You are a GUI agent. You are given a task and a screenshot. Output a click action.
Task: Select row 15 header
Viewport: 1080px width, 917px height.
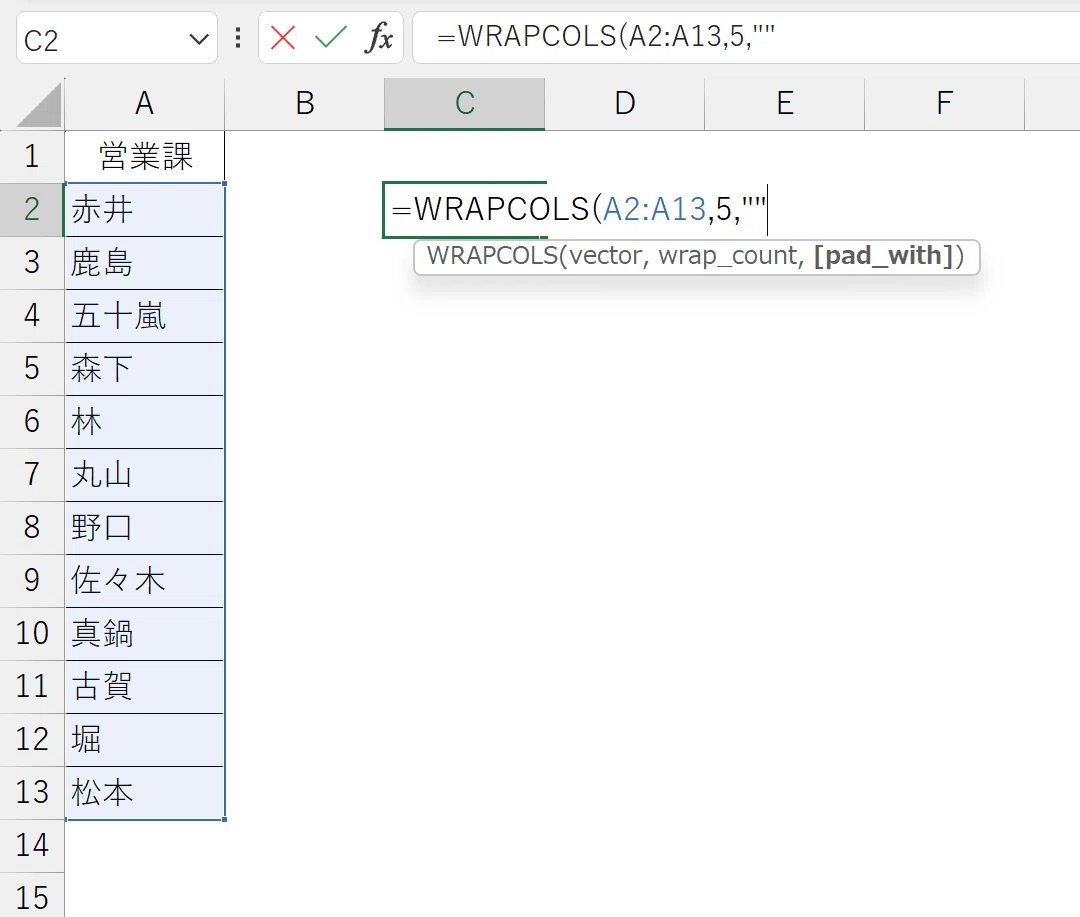tap(32, 896)
